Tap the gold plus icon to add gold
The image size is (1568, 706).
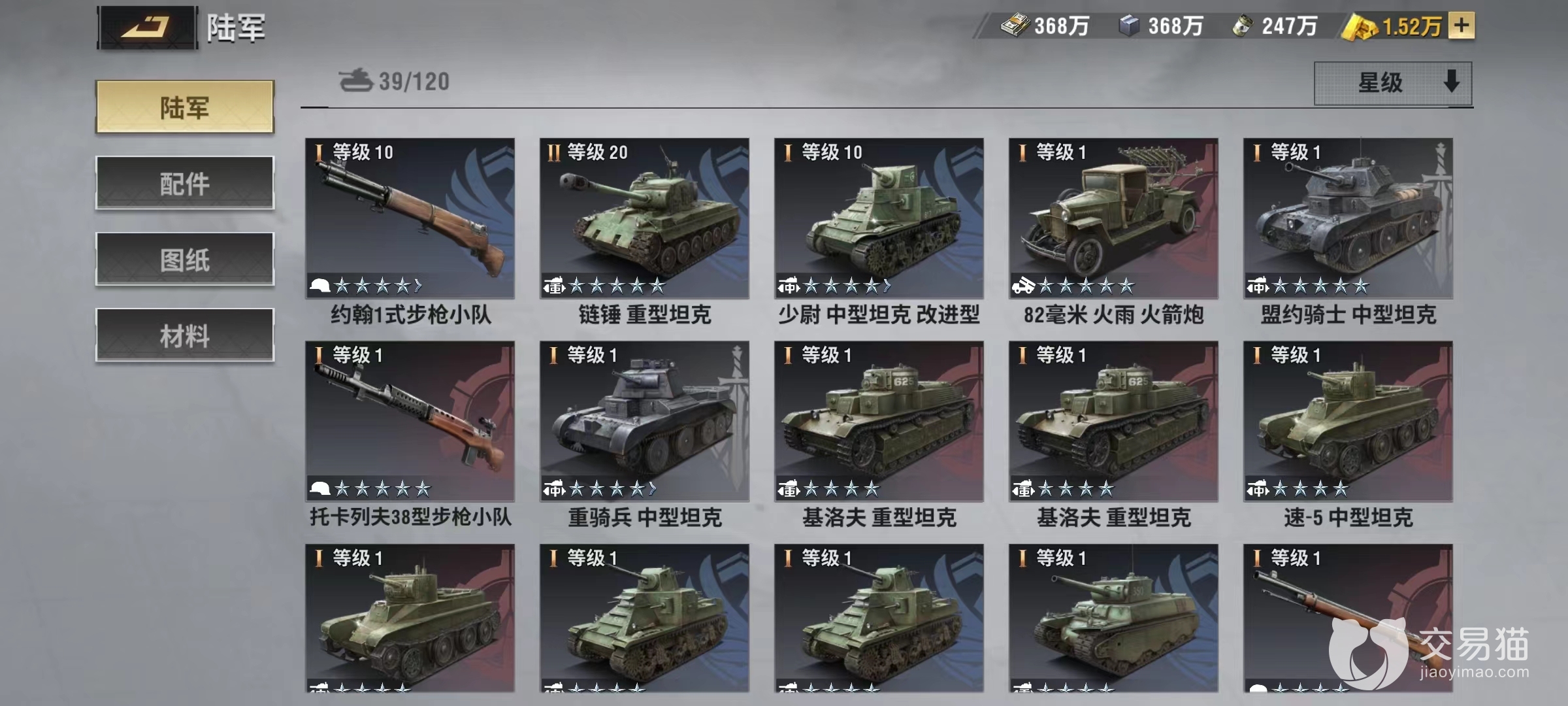click(x=1461, y=25)
